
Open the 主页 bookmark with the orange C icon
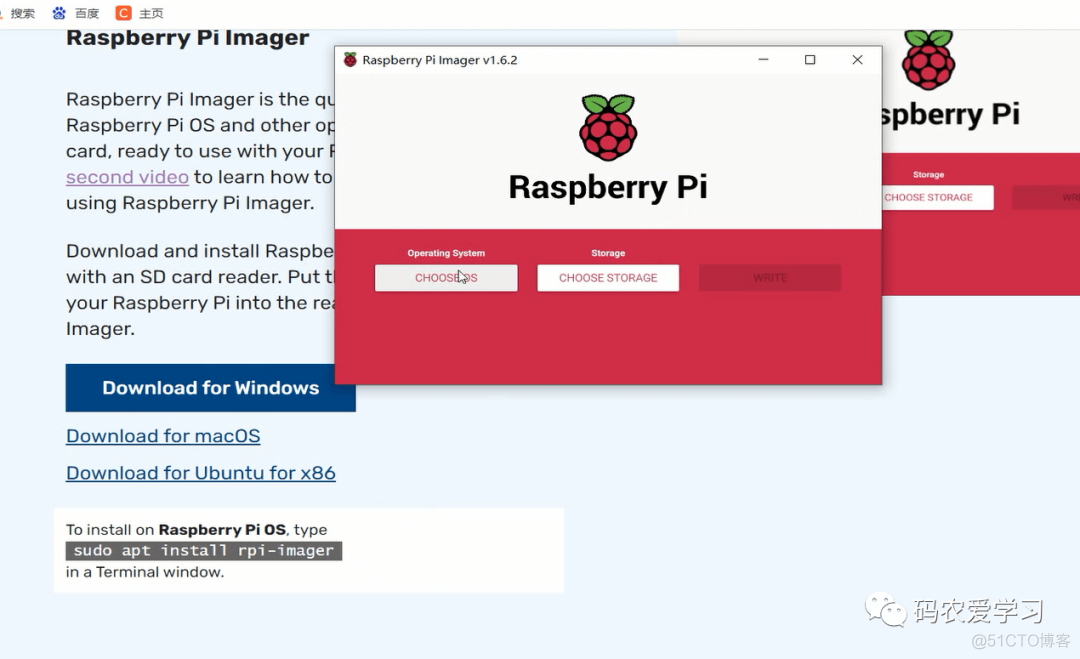click(x=140, y=13)
